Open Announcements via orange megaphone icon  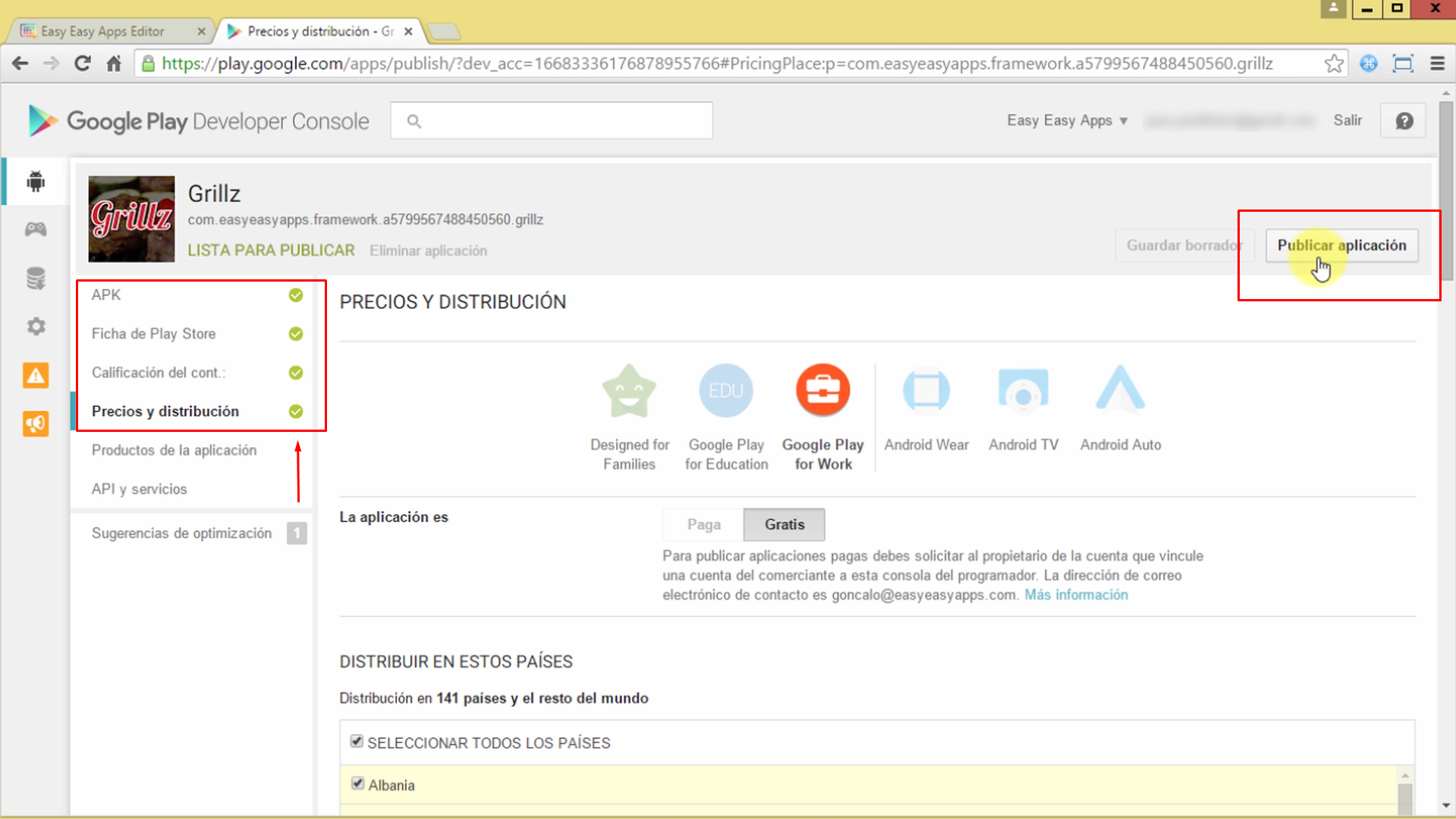pyautogui.click(x=36, y=424)
